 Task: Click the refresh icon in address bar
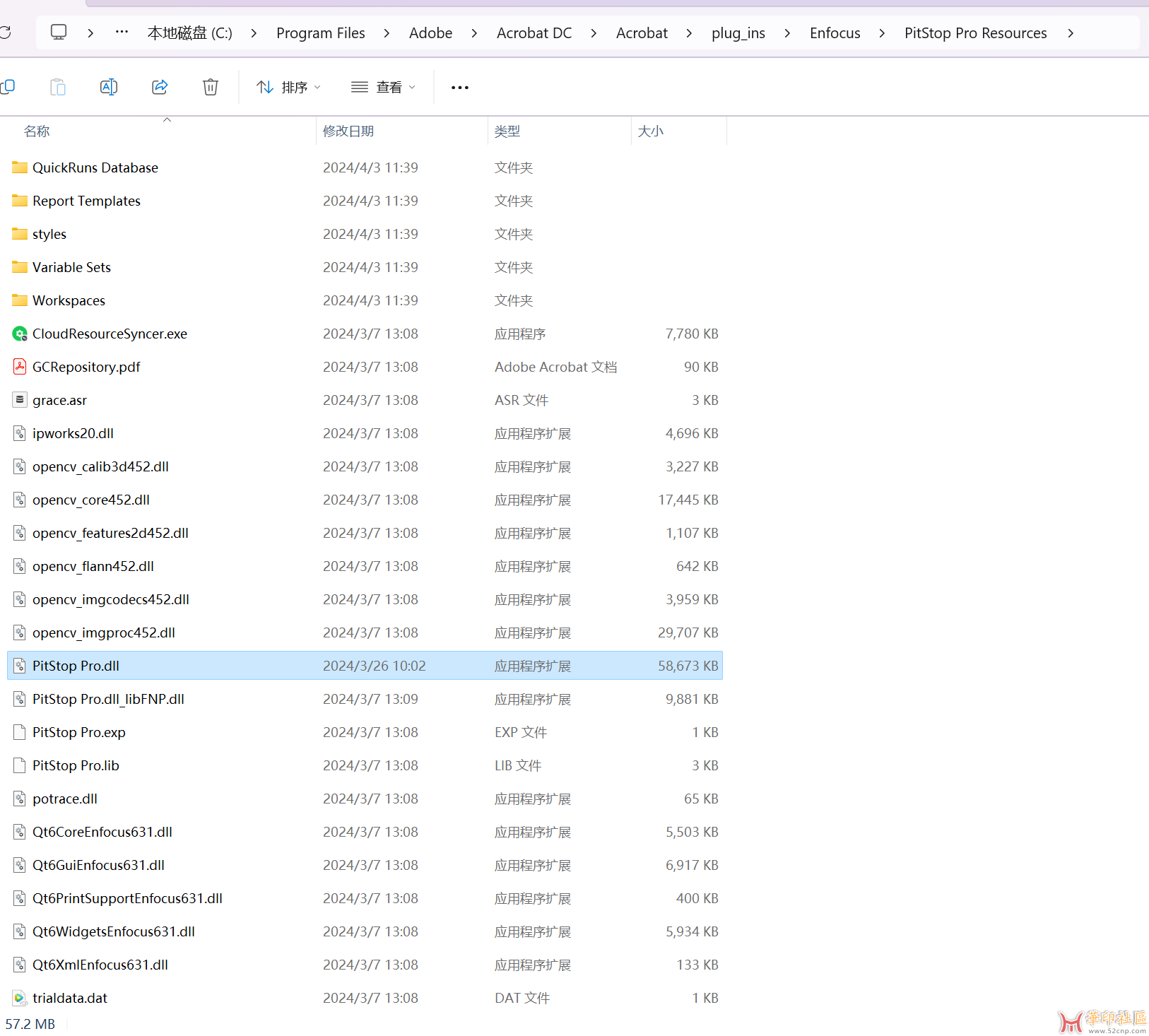5,33
